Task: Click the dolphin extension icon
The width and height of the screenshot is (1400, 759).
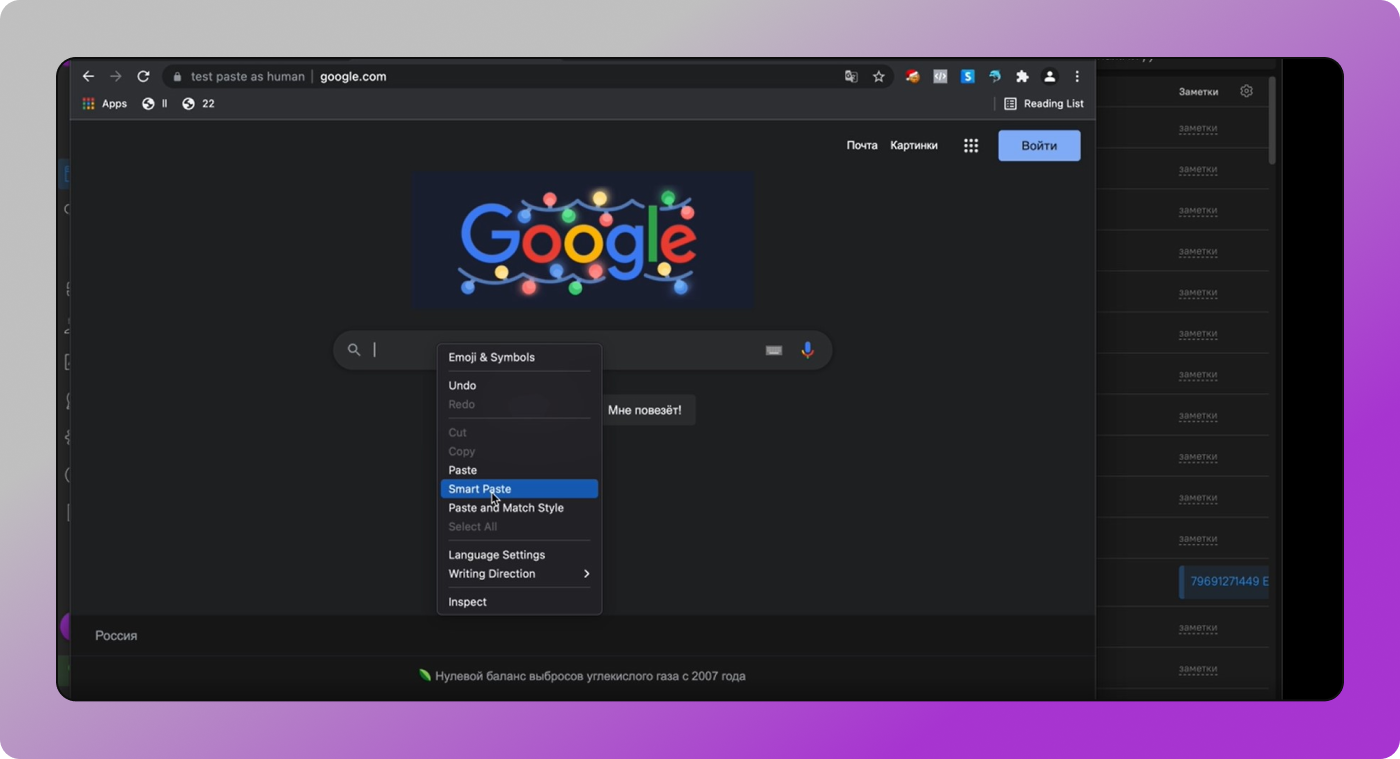Action: 995,76
